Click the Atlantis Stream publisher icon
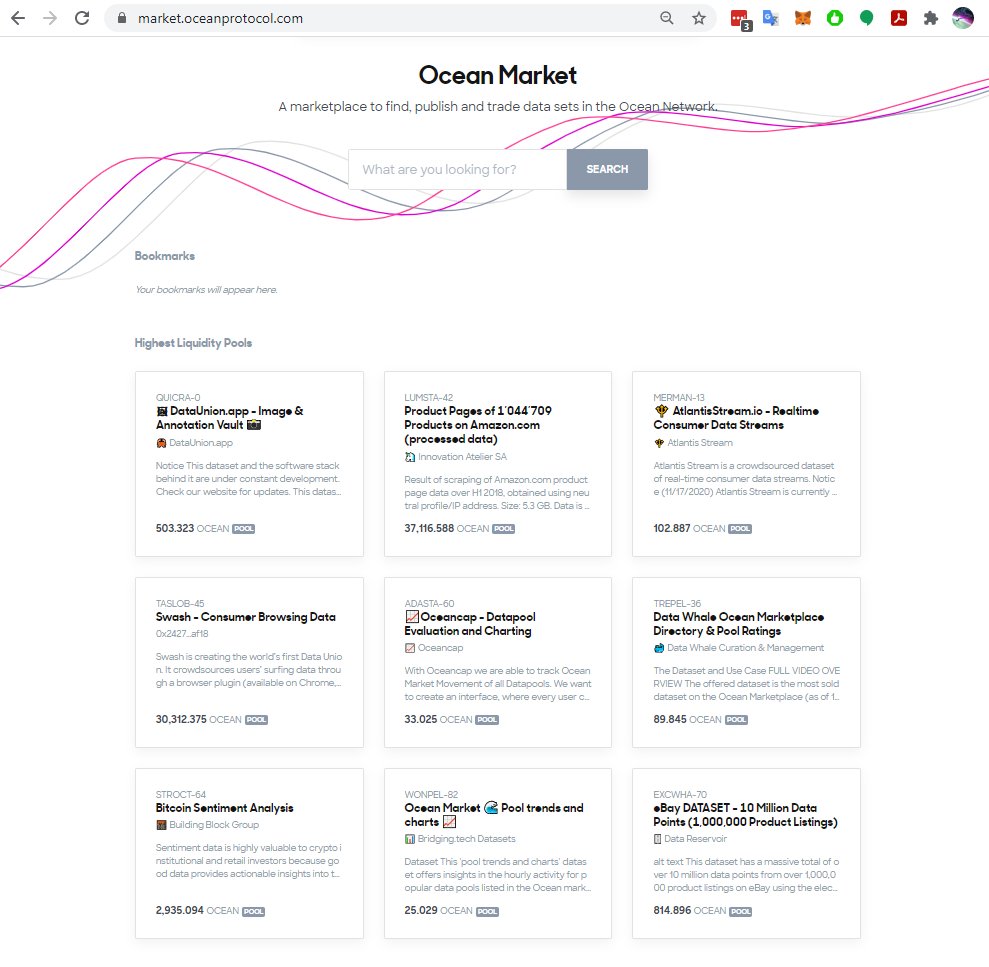 point(659,443)
